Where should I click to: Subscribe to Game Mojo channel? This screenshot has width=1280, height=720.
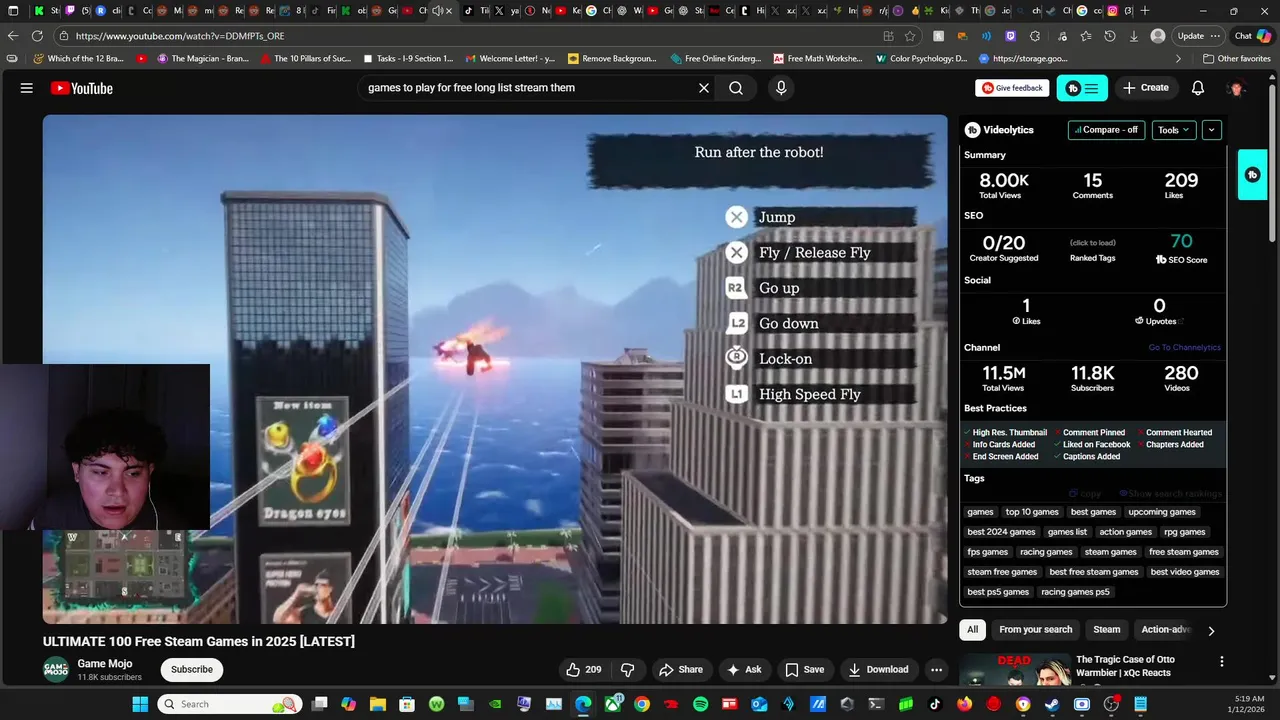point(192,669)
